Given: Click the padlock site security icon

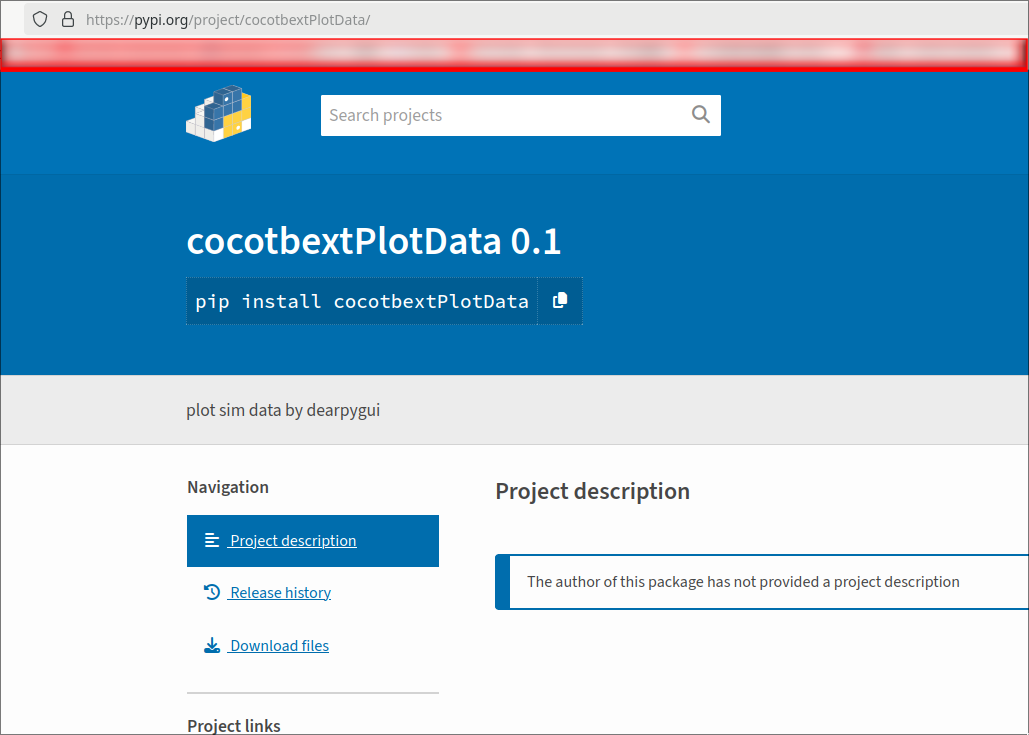Looking at the screenshot, I should (68, 19).
